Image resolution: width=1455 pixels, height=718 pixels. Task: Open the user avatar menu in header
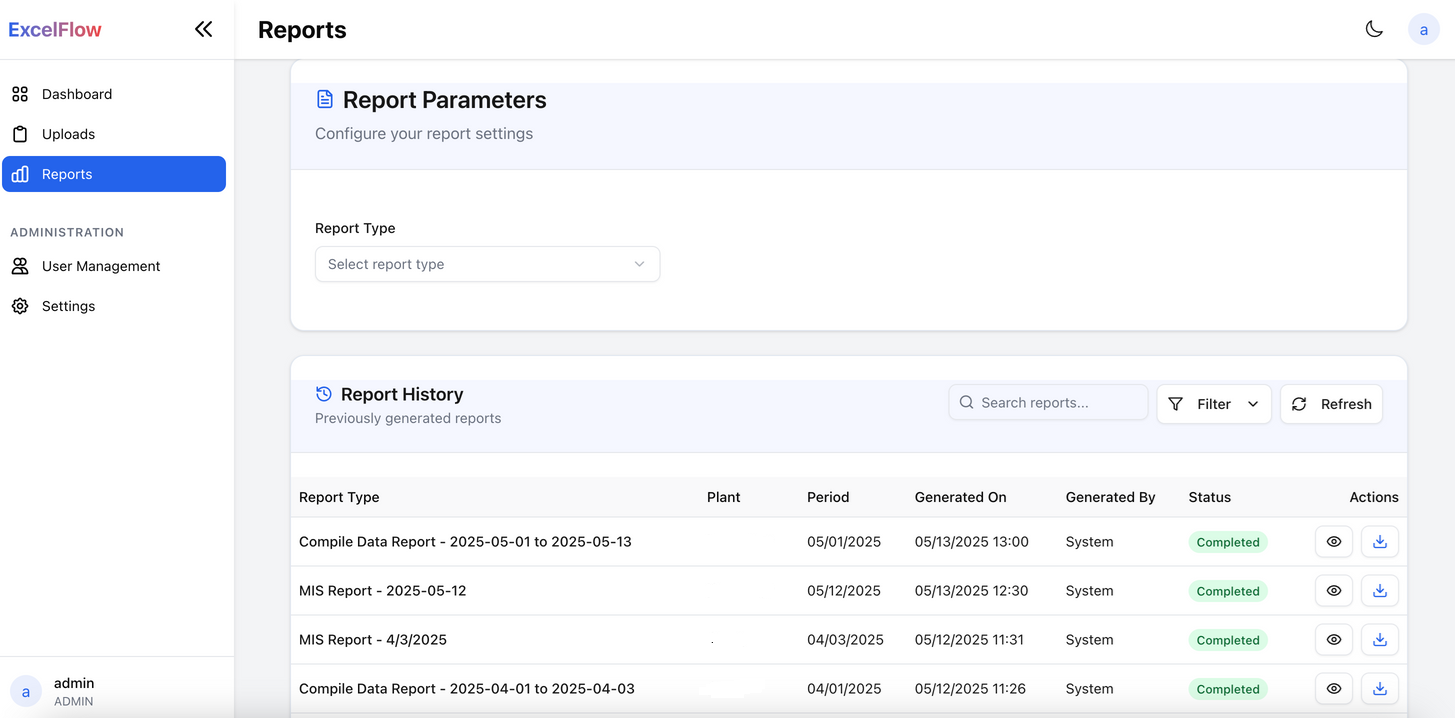(1423, 30)
